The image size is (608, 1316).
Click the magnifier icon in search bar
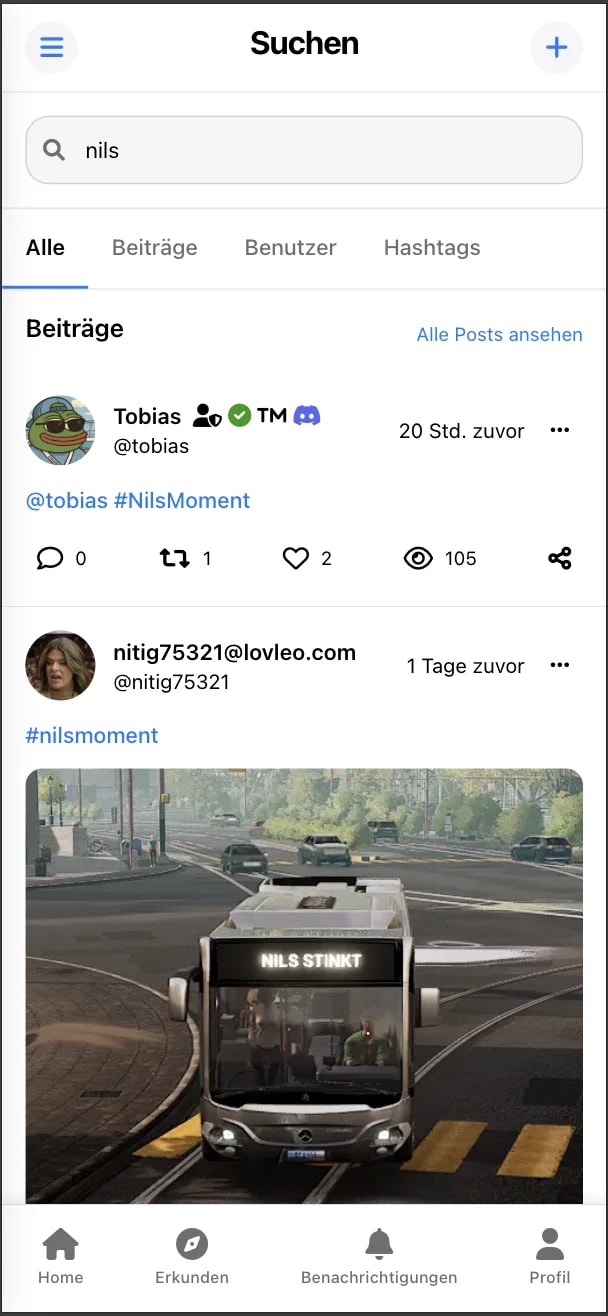(x=54, y=150)
